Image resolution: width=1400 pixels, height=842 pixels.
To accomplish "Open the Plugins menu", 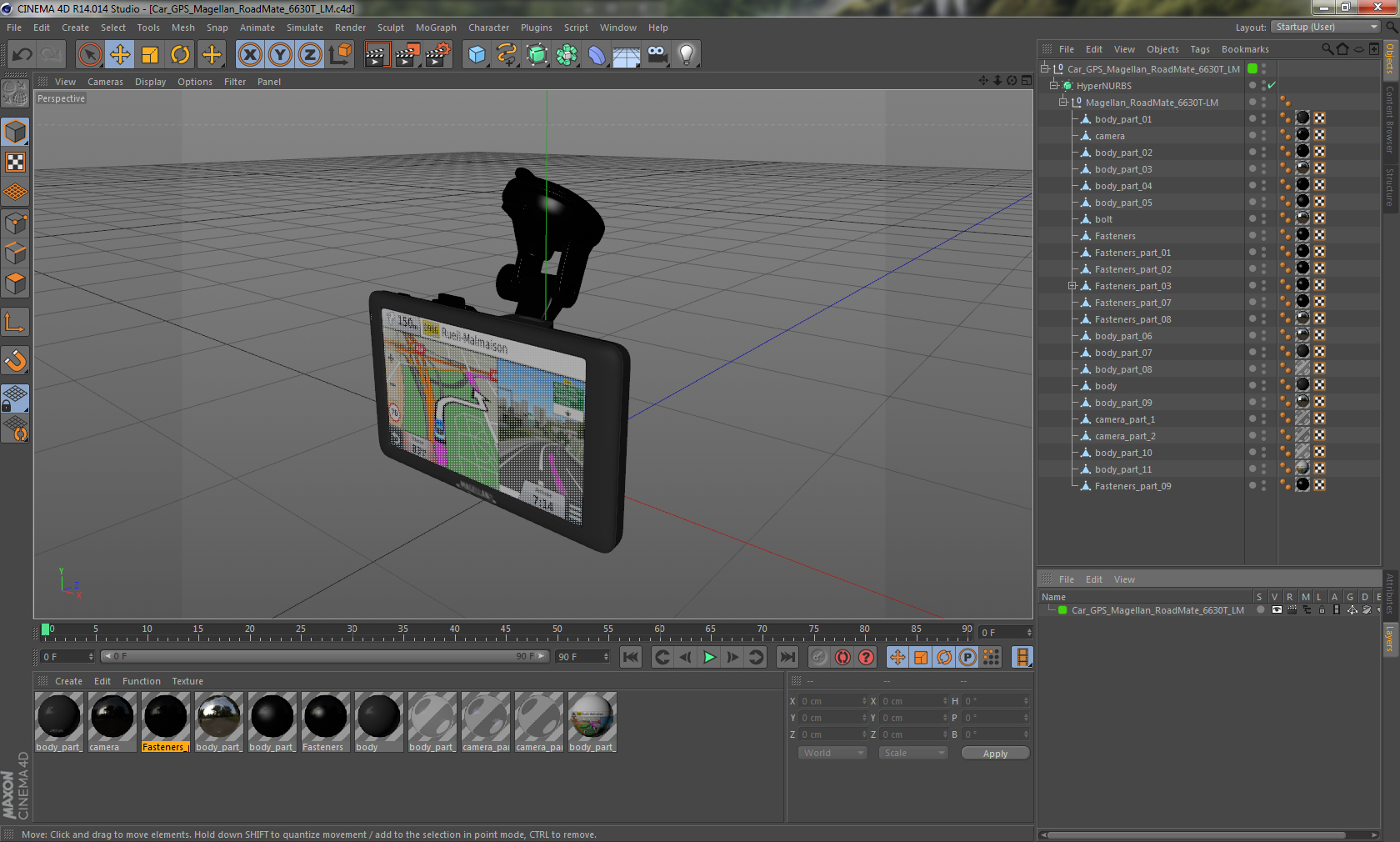I will point(536,28).
